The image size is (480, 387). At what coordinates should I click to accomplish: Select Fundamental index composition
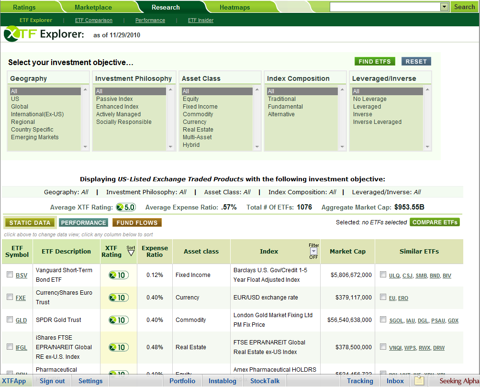point(285,107)
